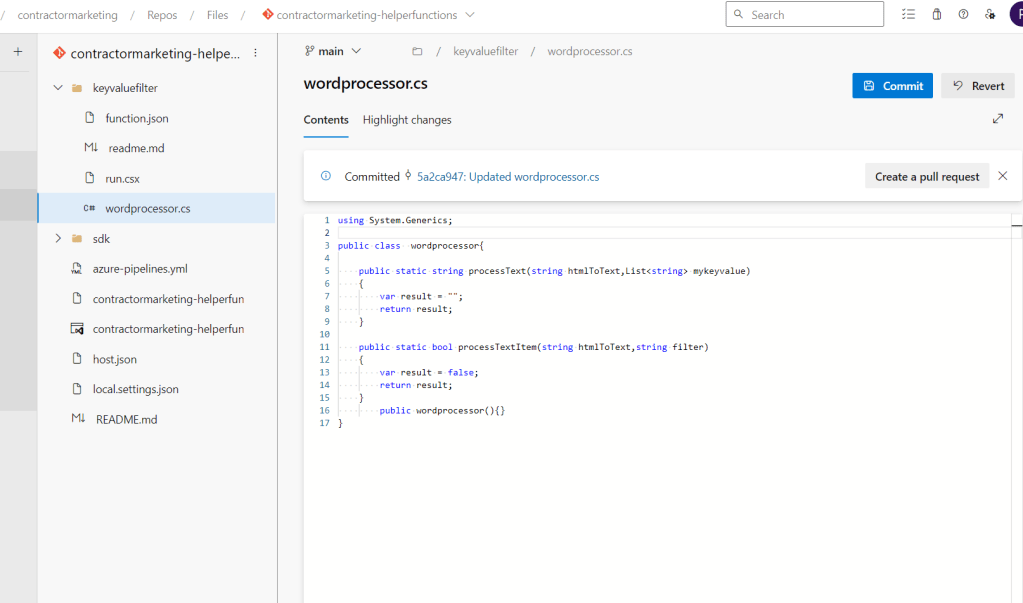Click code line 11 processTextItem declaration
Viewport: 1023px width, 603px height.
(x=533, y=347)
